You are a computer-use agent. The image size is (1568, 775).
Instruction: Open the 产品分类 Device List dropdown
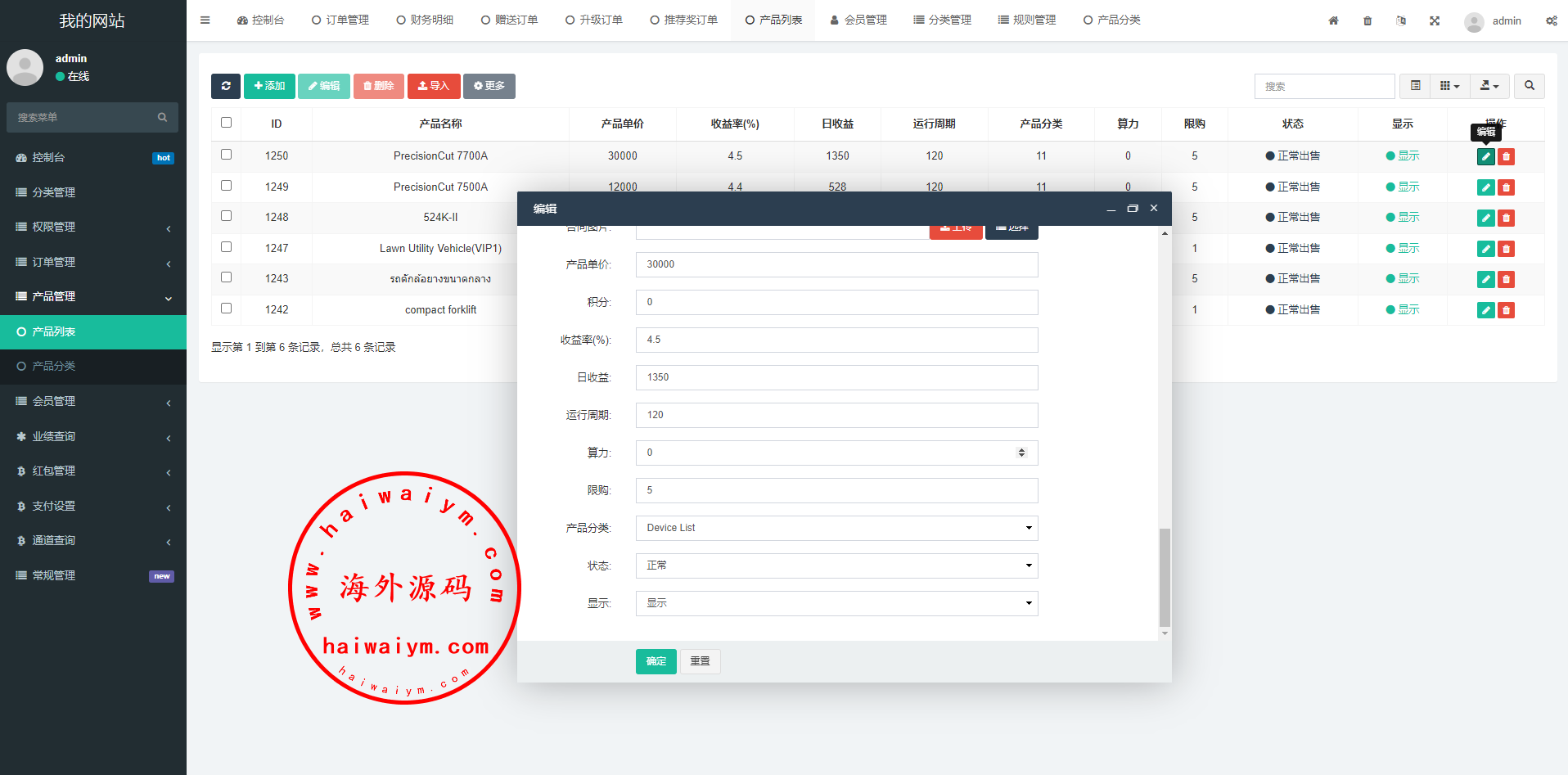(x=836, y=528)
